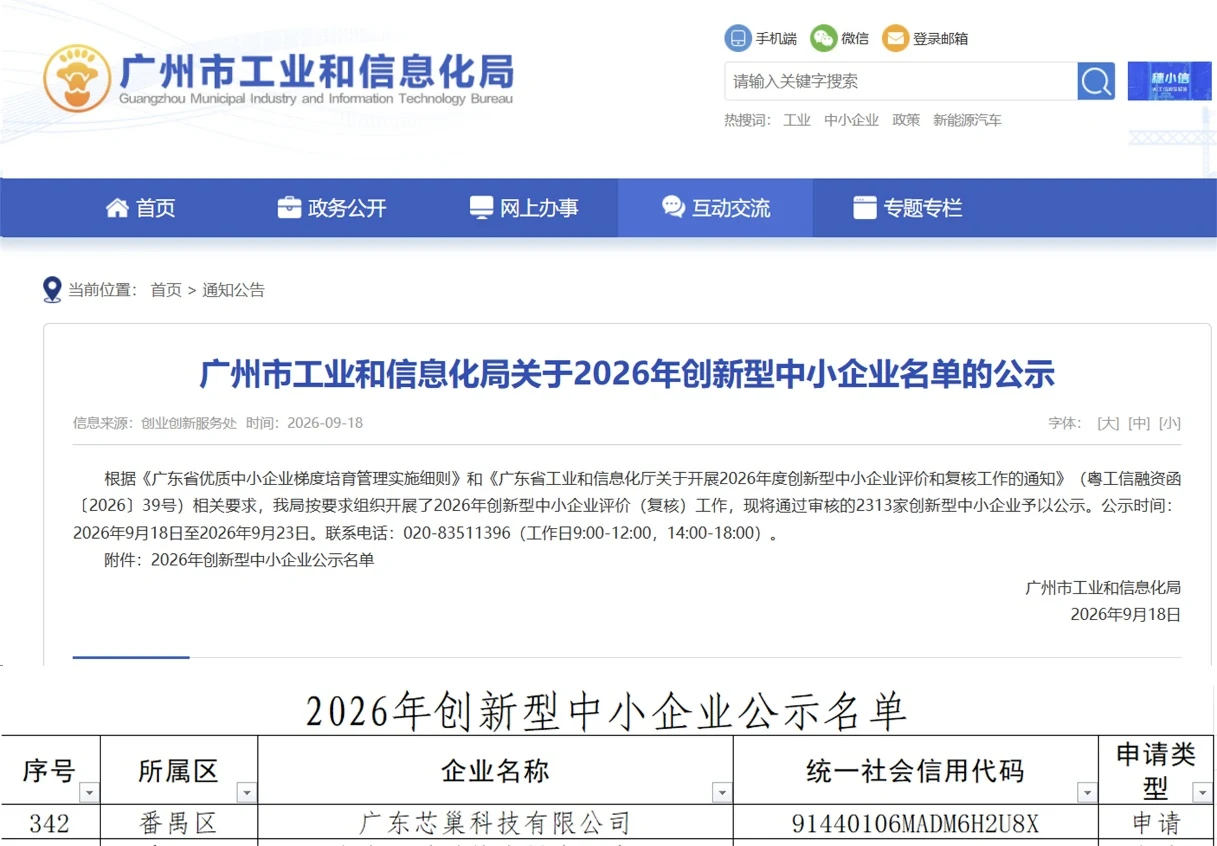Open the 企业名称 column filter dropdown
Screen dimensions: 1217x846
click(x=721, y=793)
